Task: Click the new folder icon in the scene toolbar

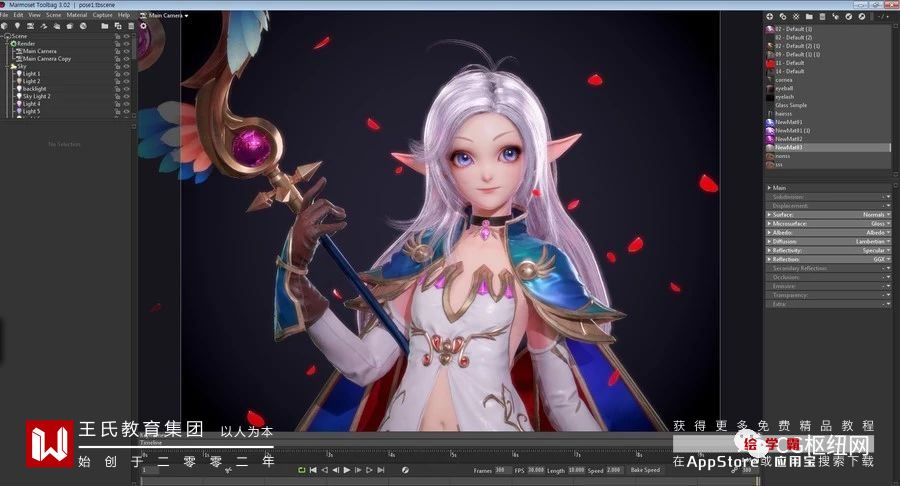Action: (x=104, y=26)
